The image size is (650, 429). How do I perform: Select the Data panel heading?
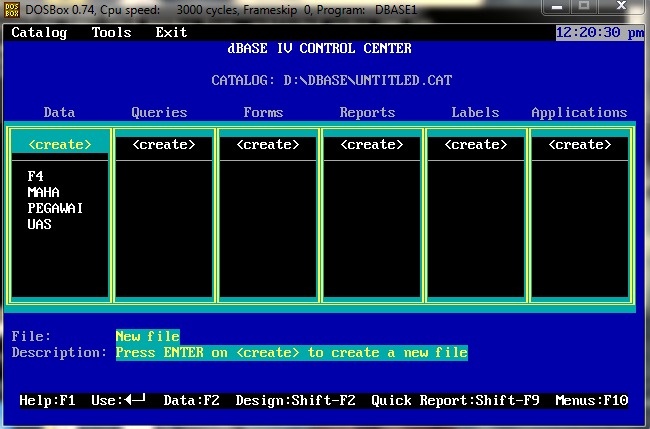59,112
